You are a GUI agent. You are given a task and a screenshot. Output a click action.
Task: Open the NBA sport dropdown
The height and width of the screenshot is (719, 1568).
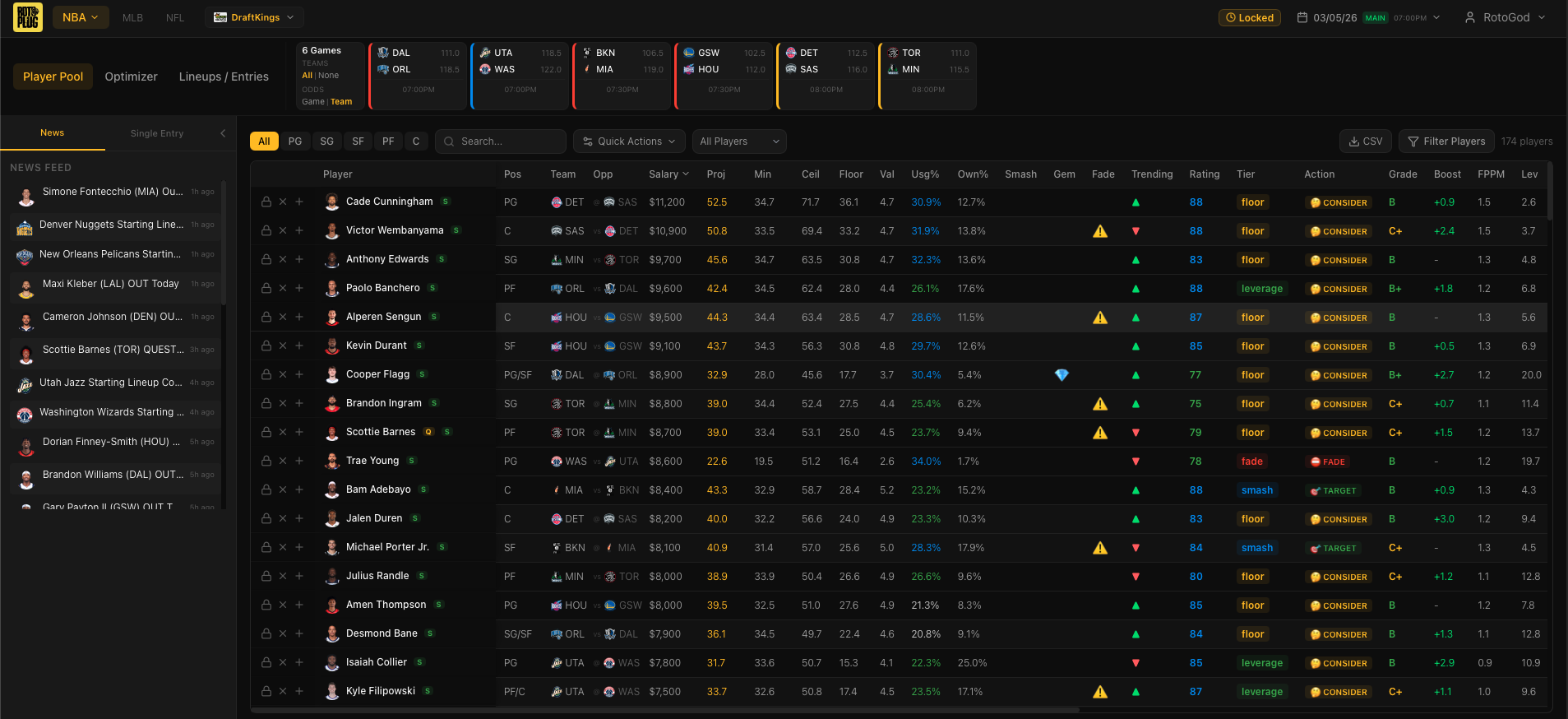pos(80,17)
